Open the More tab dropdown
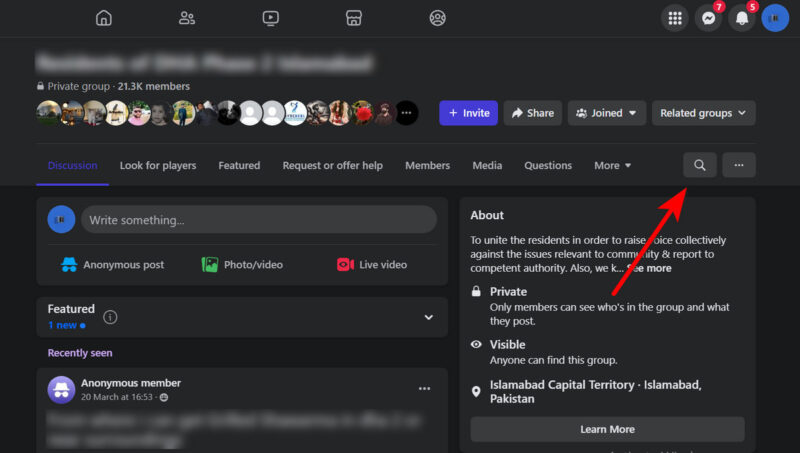This screenshot has width=800, height=453. [x=613, y=165]
